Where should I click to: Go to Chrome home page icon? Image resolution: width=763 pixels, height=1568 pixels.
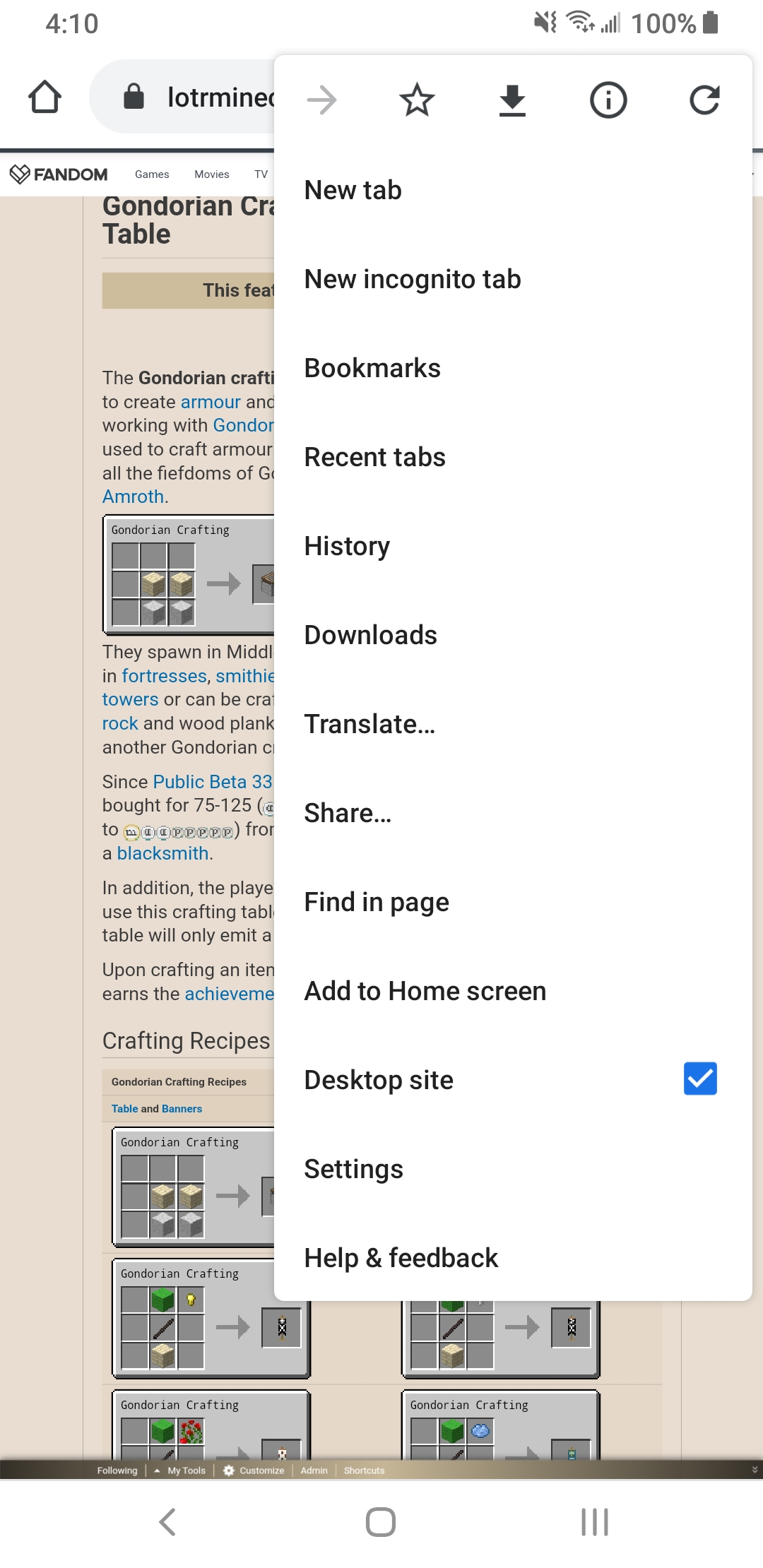(45, 97)
